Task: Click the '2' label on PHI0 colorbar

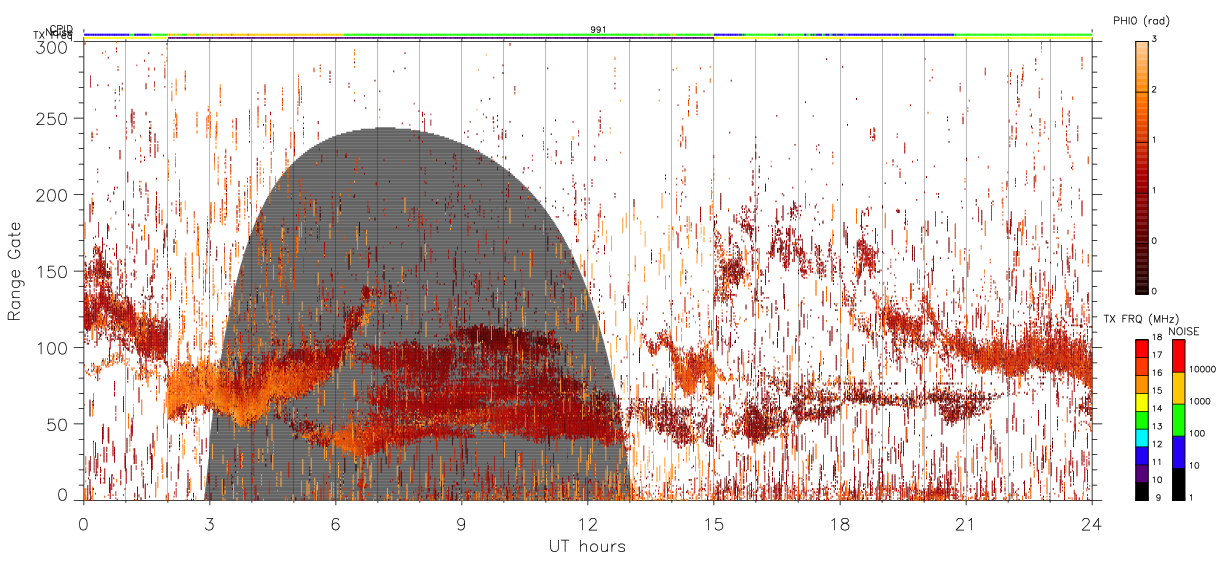Action: [x=1154, y=91]
